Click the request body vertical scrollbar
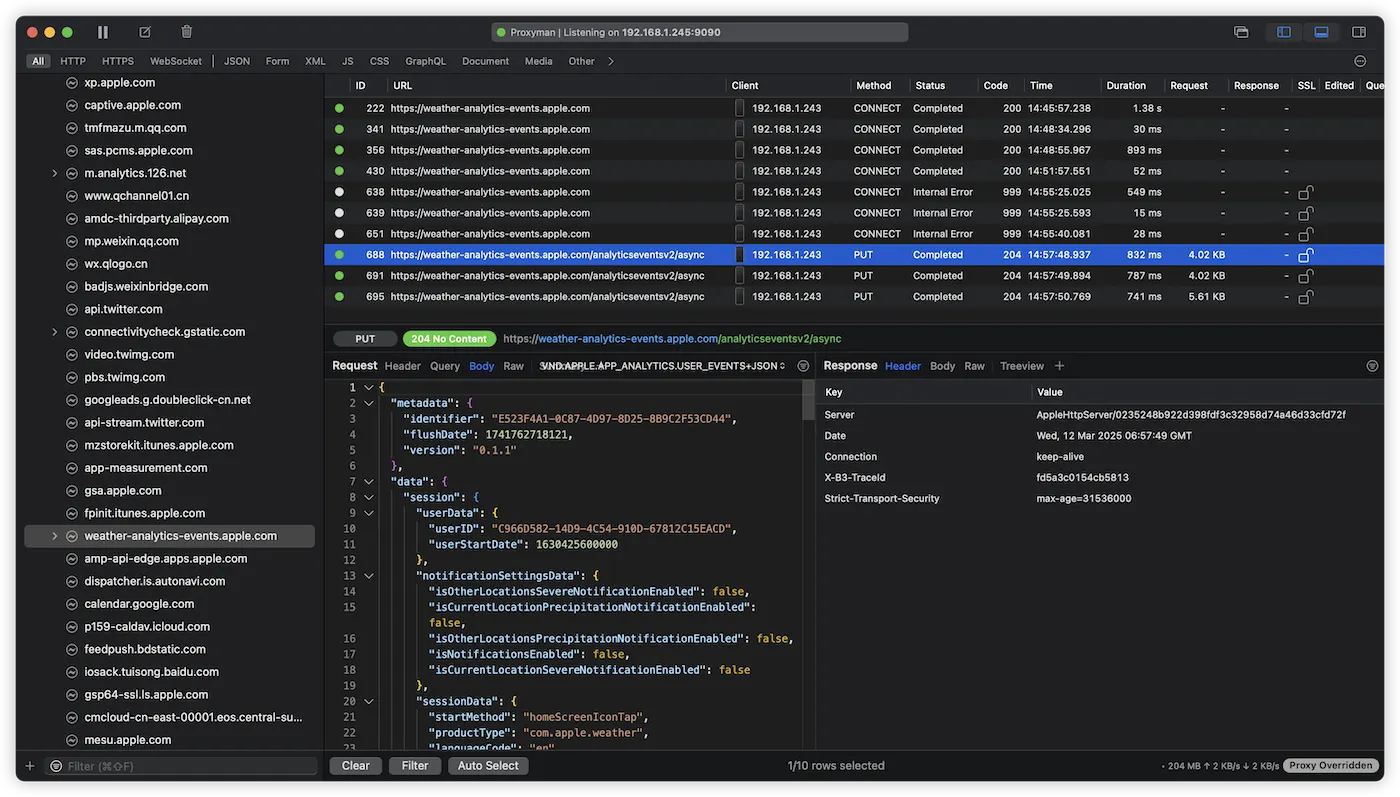 coord(809,400)
